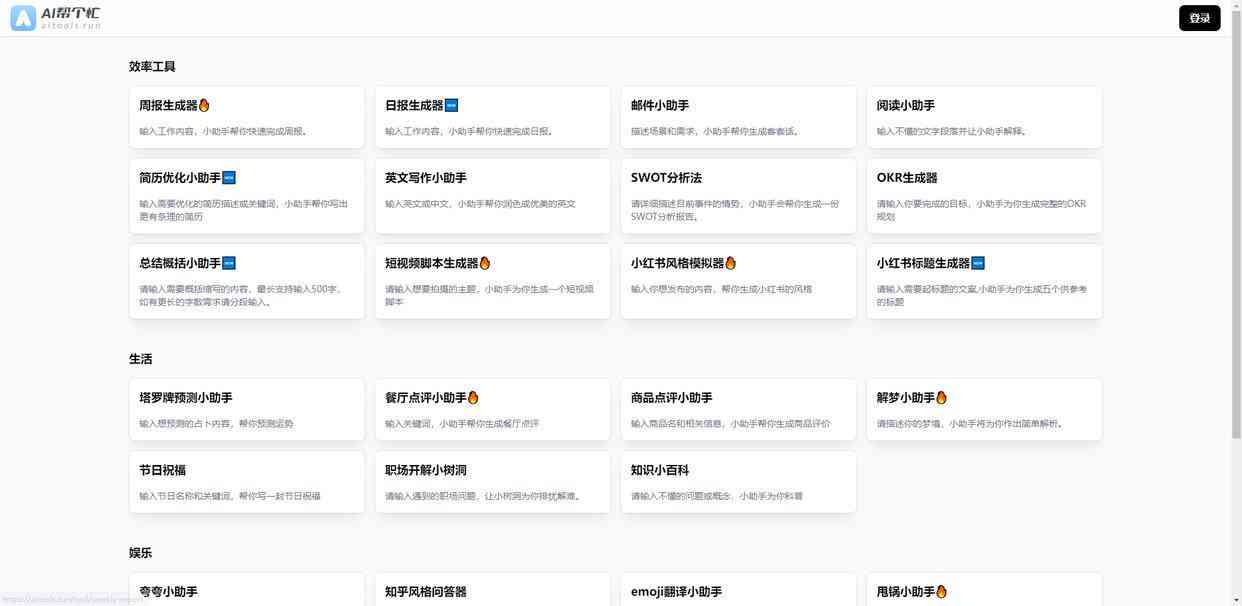Open the 餐厅点评小助手 title
Viewport: 1242px width, 606px height.
pyautogui.click(x=426, y=397)
